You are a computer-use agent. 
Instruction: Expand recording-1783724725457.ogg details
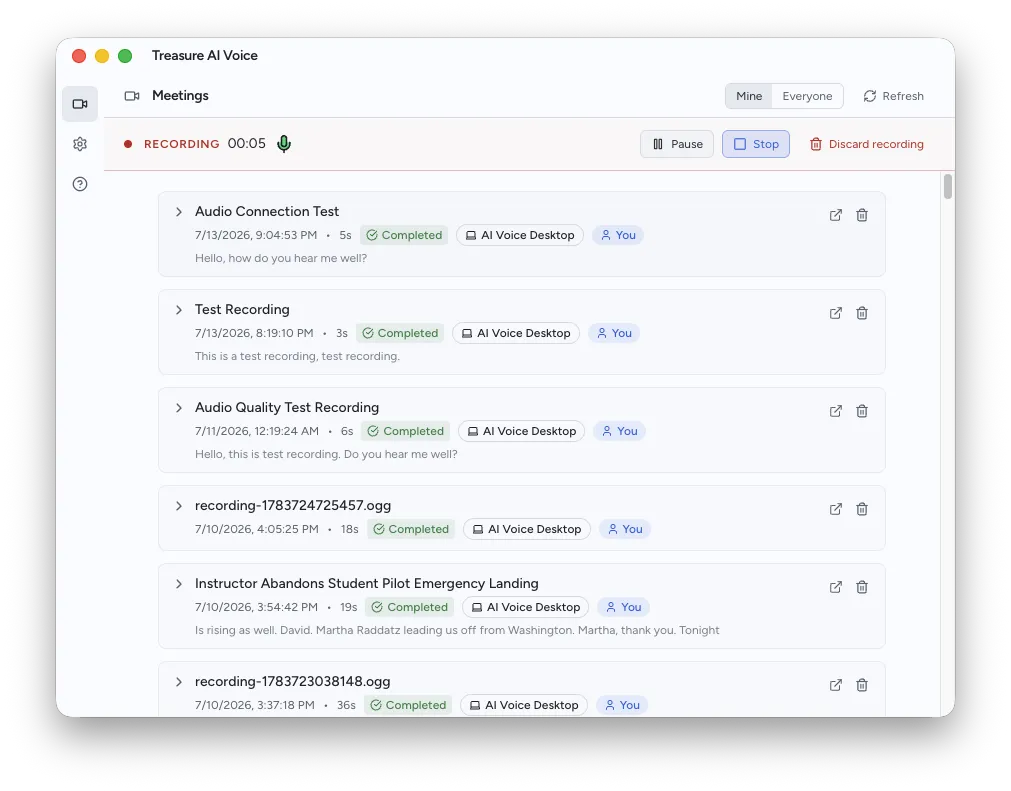click(179, 506)
